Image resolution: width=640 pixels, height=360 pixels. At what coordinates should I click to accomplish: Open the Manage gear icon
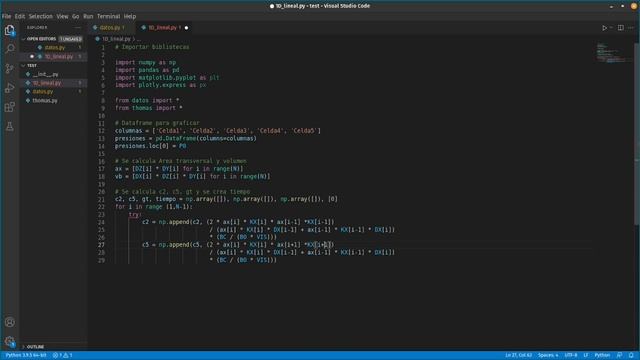(9, 341)
